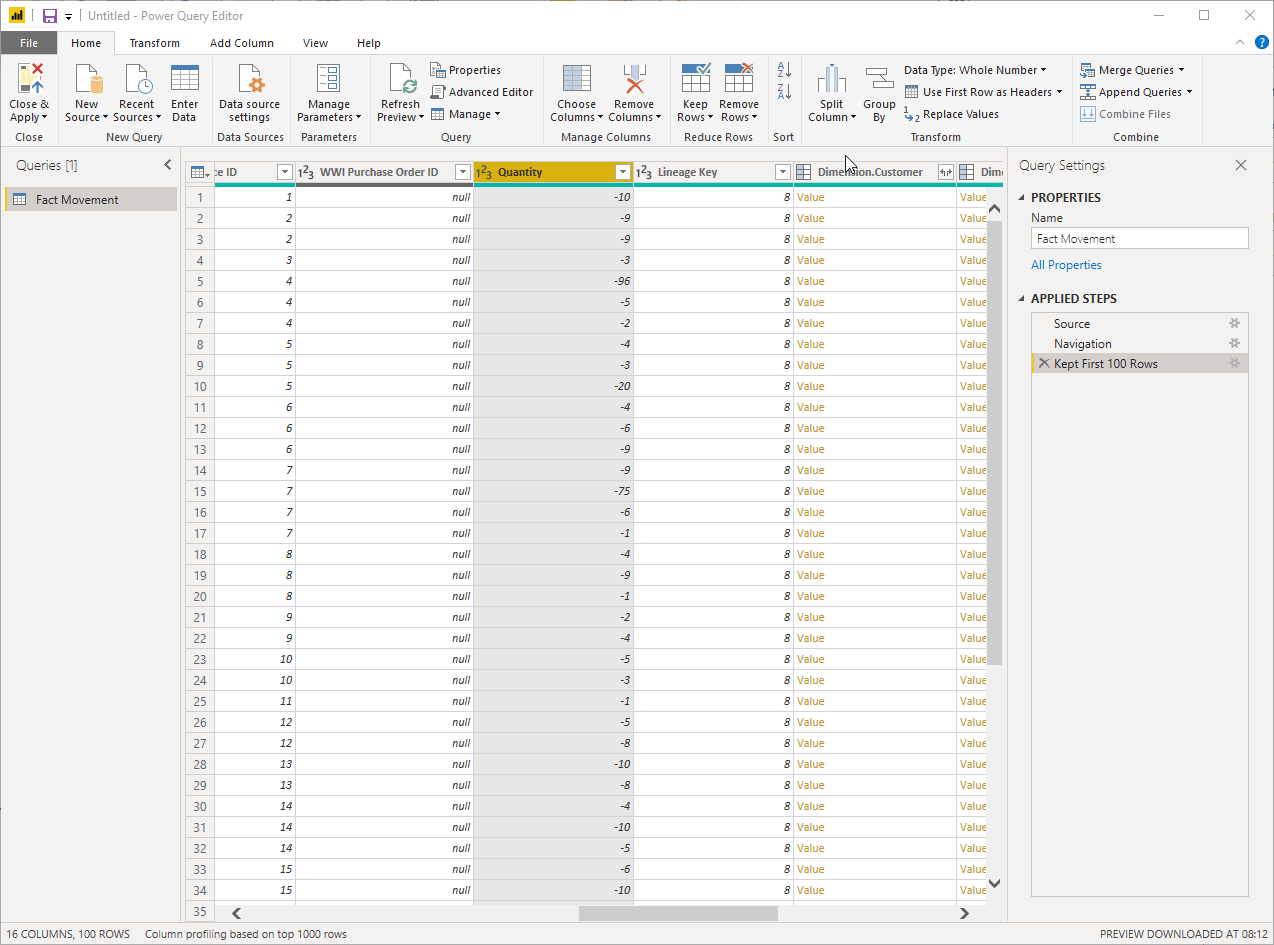Open the Quantity column filter dropdown
Viewport: 1274px width, 945px height.
tap(622, 172)
